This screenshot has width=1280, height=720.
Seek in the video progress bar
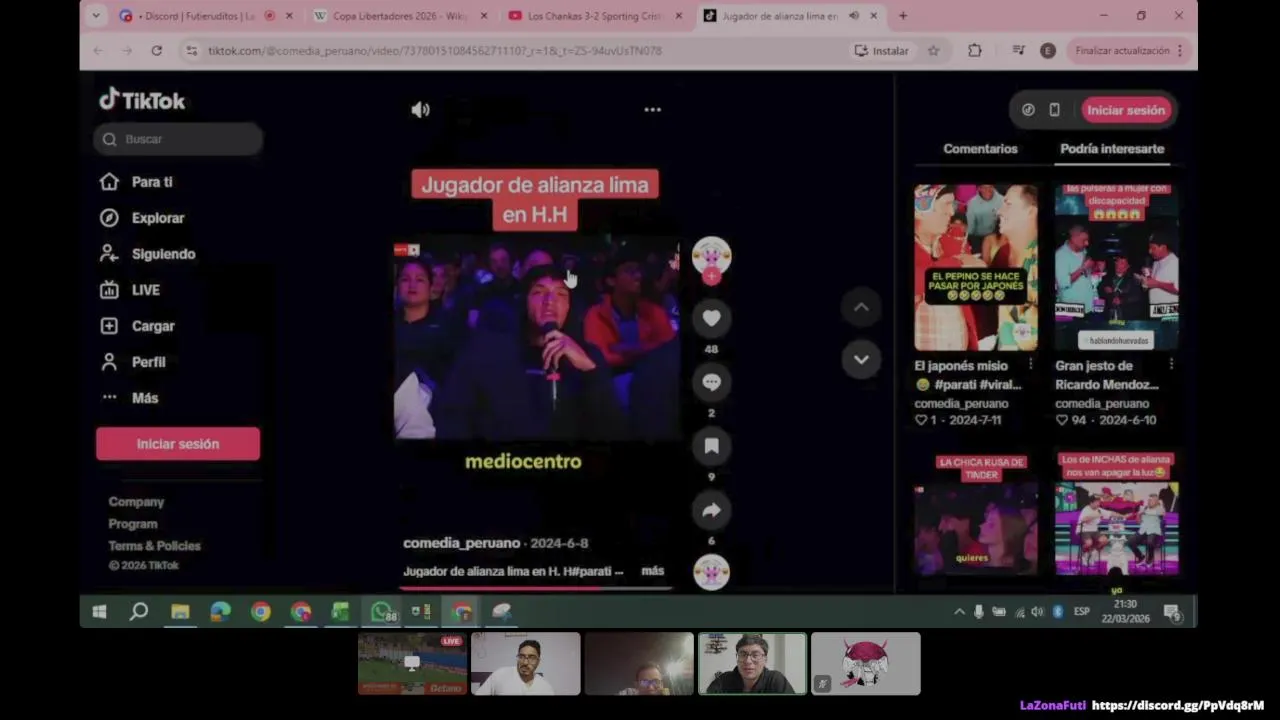click(x=537, y=588)
